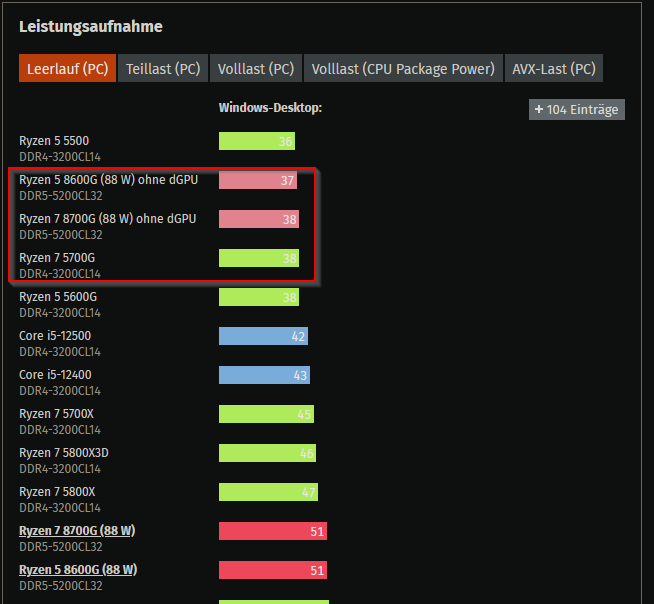Click the blue bar showing 42
The image size is (654, 604).
pos(264,336)
